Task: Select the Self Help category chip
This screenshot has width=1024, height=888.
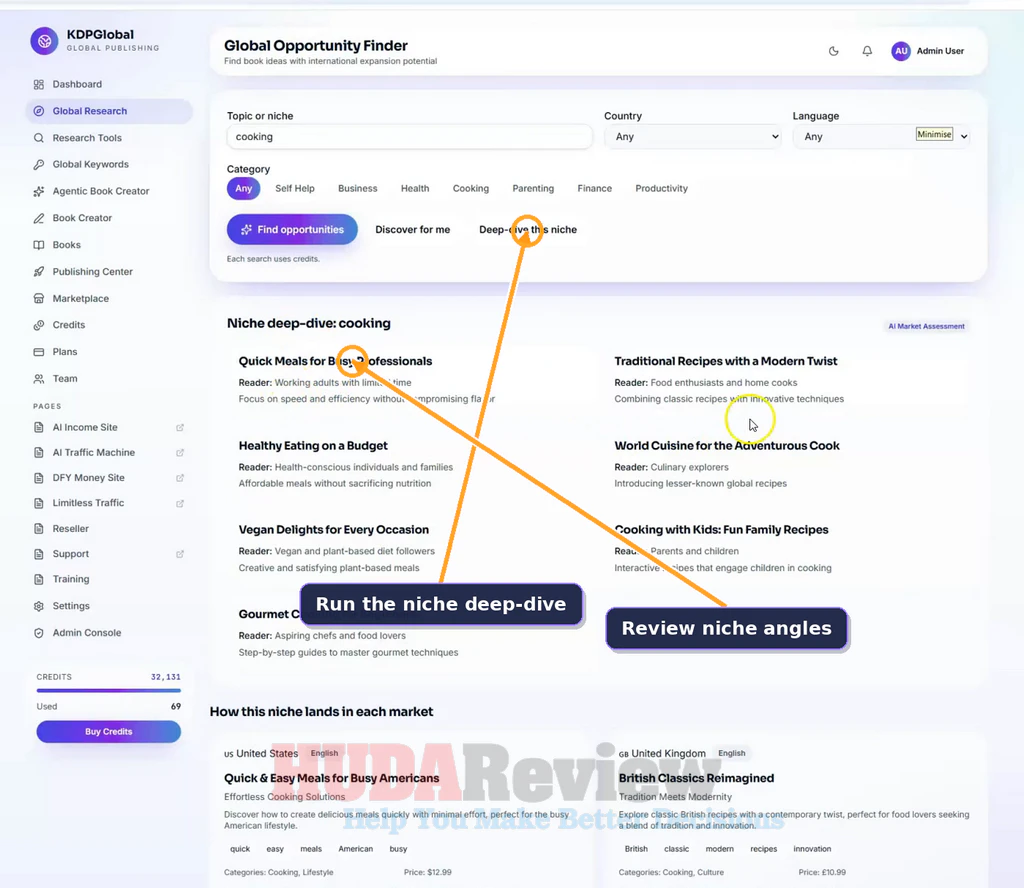Action: click(x=295, y=189)
